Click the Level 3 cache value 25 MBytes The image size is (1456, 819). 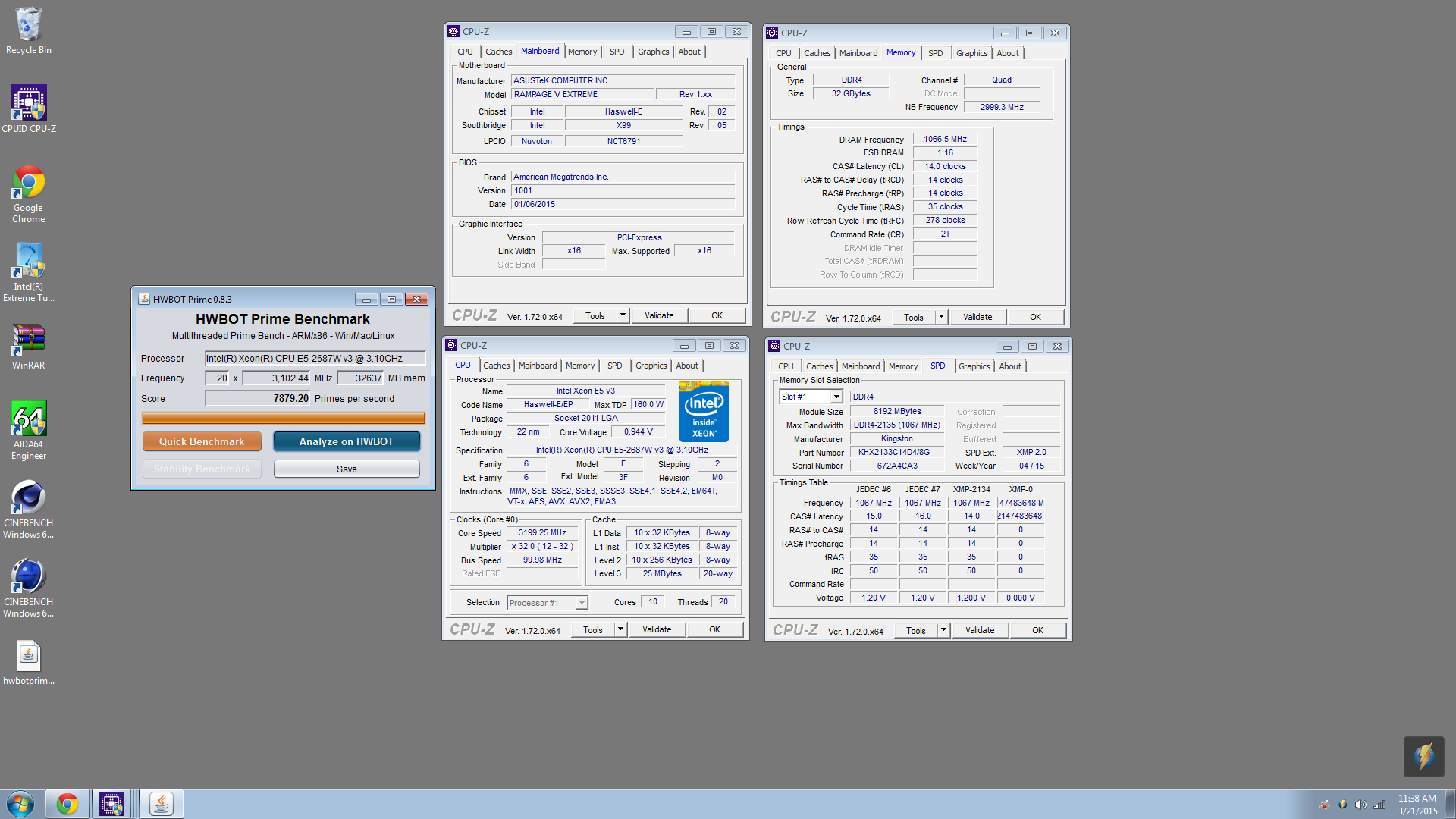click(662, 573)
